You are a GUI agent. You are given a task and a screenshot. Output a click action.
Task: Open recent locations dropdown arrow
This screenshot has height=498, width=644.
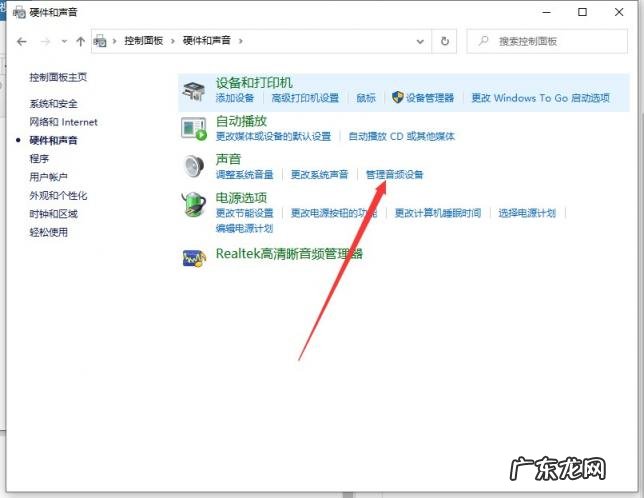[x=64, y=41]
